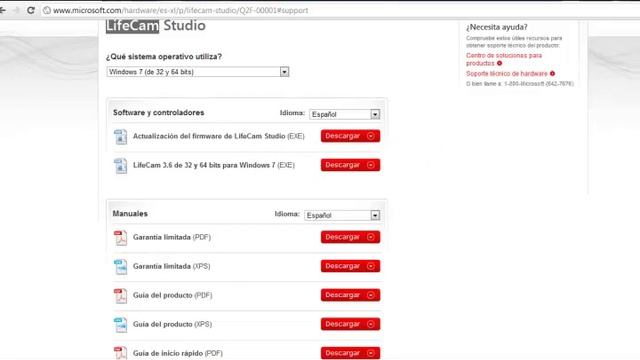The image size is (640, 360).
Task: Click Guía del producto (XPS) text
Action: click(x=172, y=324)
